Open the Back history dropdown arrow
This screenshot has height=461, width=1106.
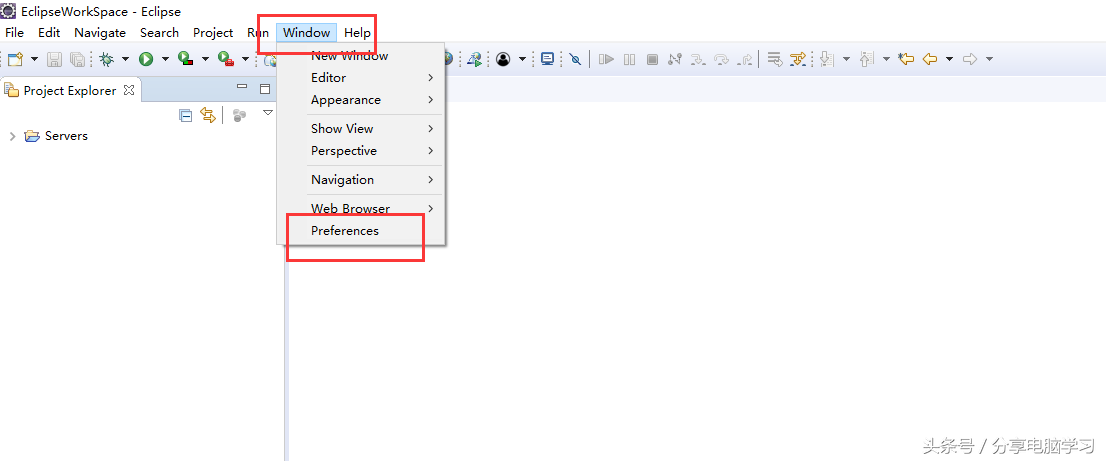[x=949, y=59]
